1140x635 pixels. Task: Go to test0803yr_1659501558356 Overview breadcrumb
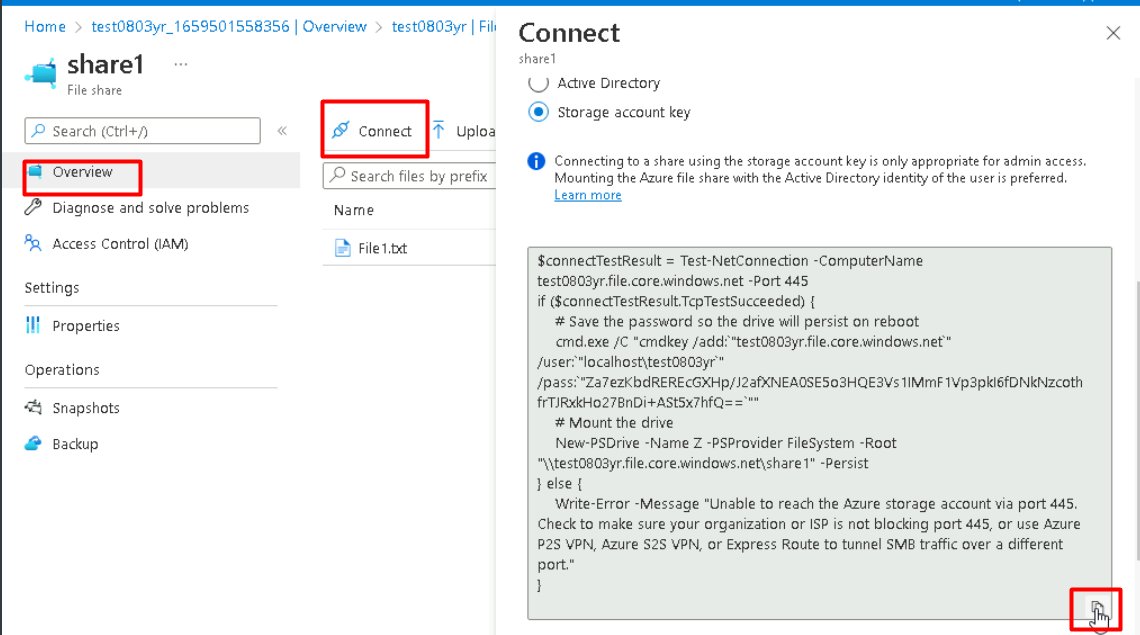click(229, 26)
